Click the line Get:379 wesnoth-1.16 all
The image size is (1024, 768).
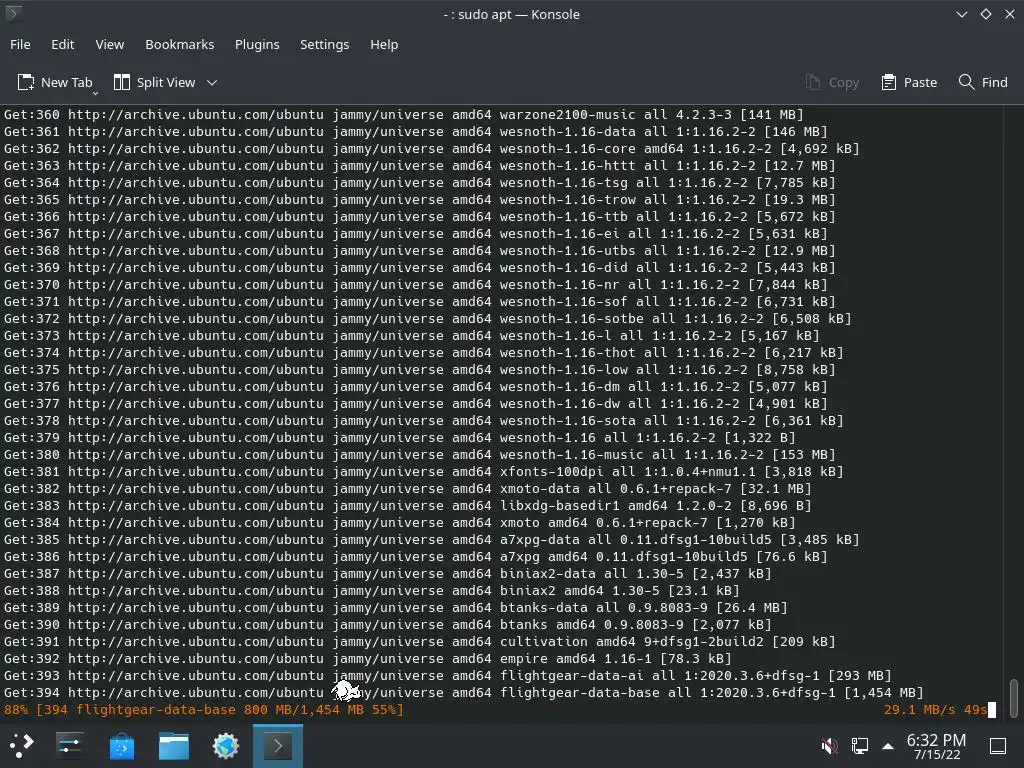tap(400, 438)
